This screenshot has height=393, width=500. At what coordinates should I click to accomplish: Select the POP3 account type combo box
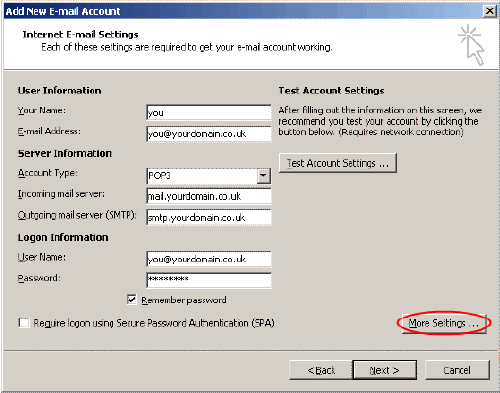tap(209, 176)
